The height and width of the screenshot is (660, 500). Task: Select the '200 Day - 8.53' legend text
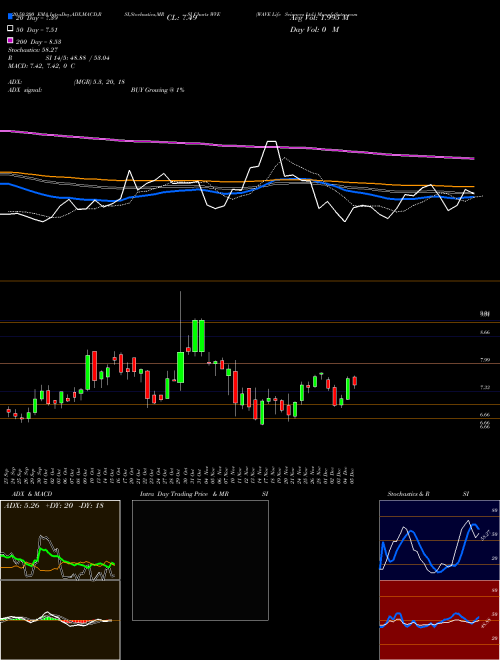click(39, 42)
